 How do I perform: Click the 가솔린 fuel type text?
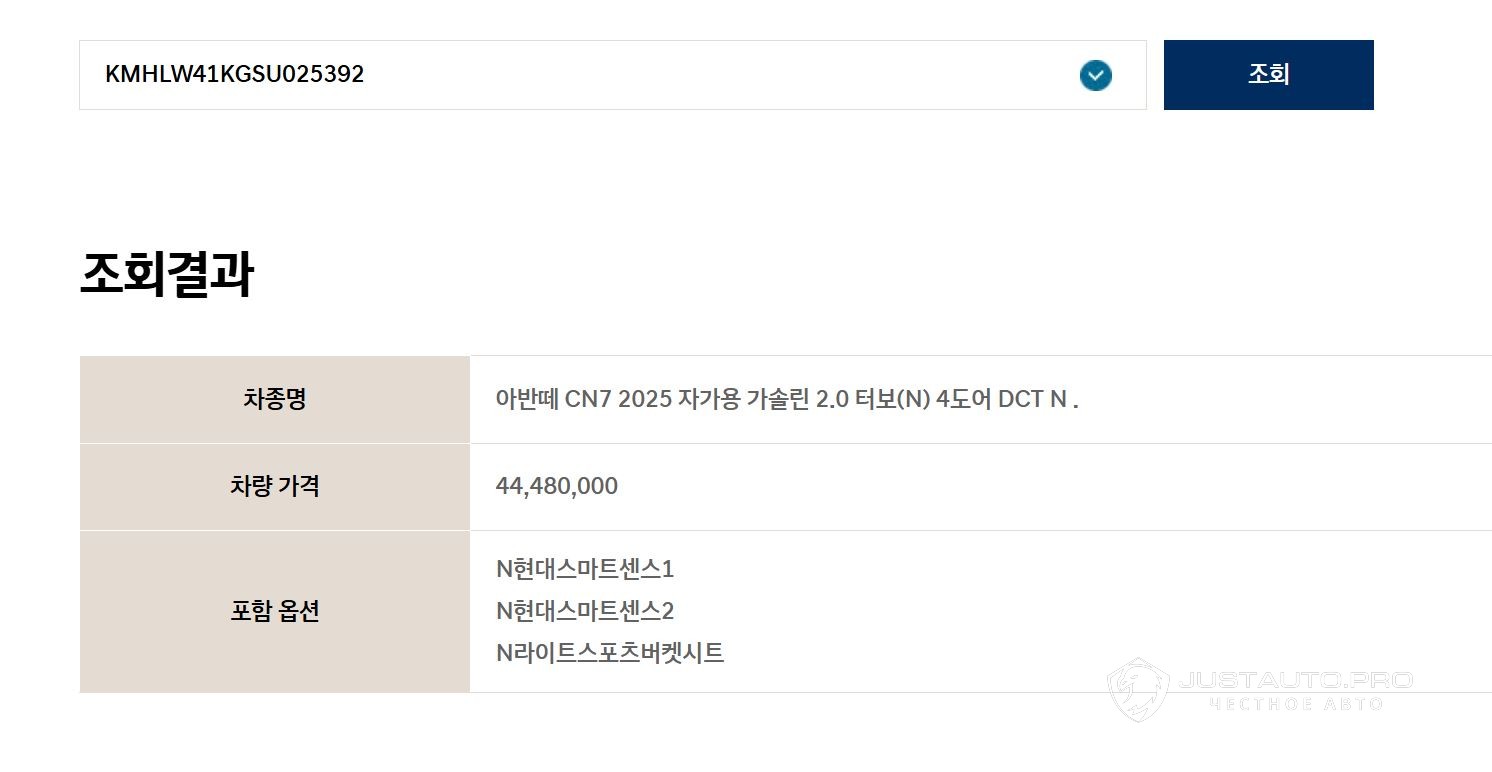(778, 400)
